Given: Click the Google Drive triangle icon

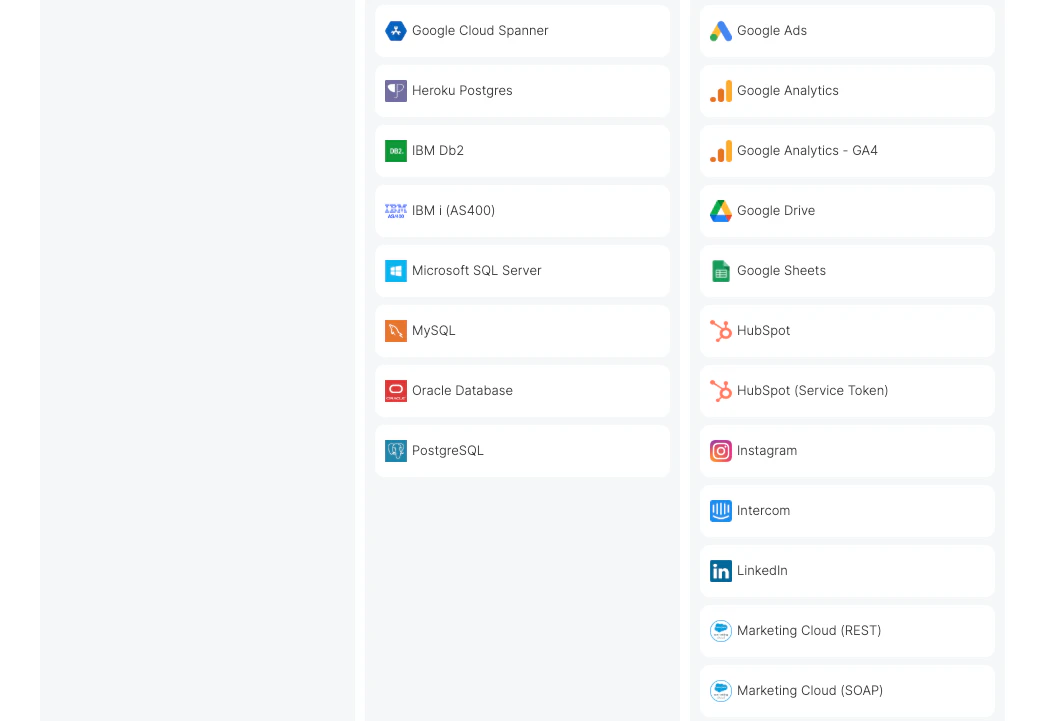Looking at the screenshot, I should pos(721,211).
